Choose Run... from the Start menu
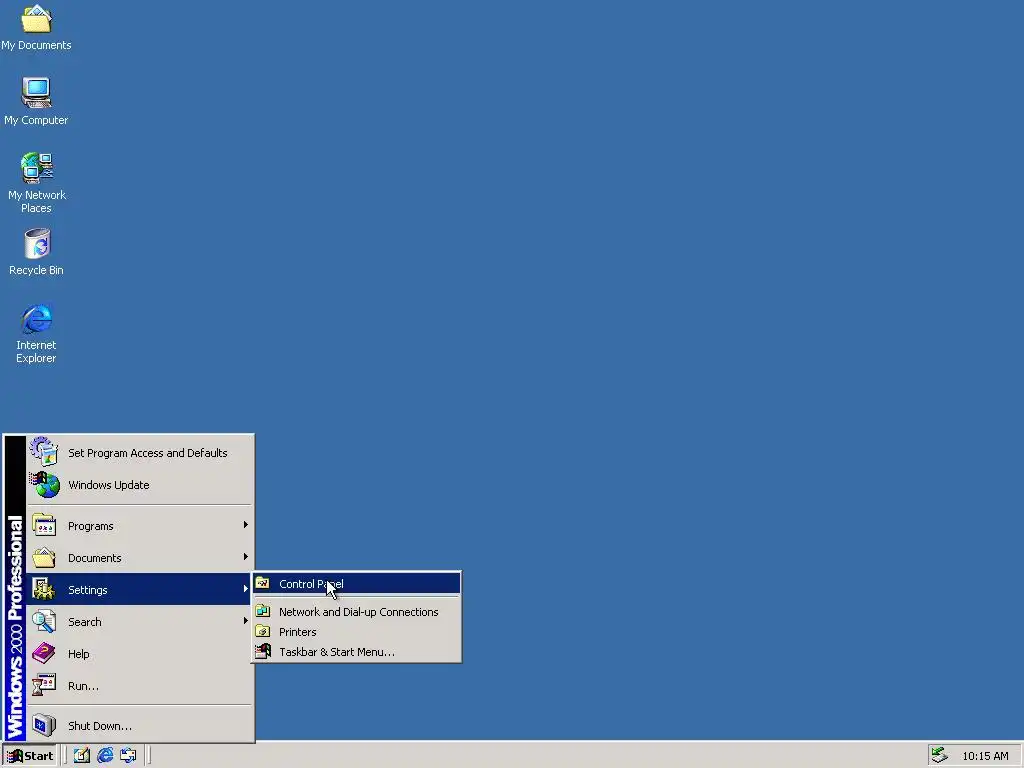 [x=140, y=686]
